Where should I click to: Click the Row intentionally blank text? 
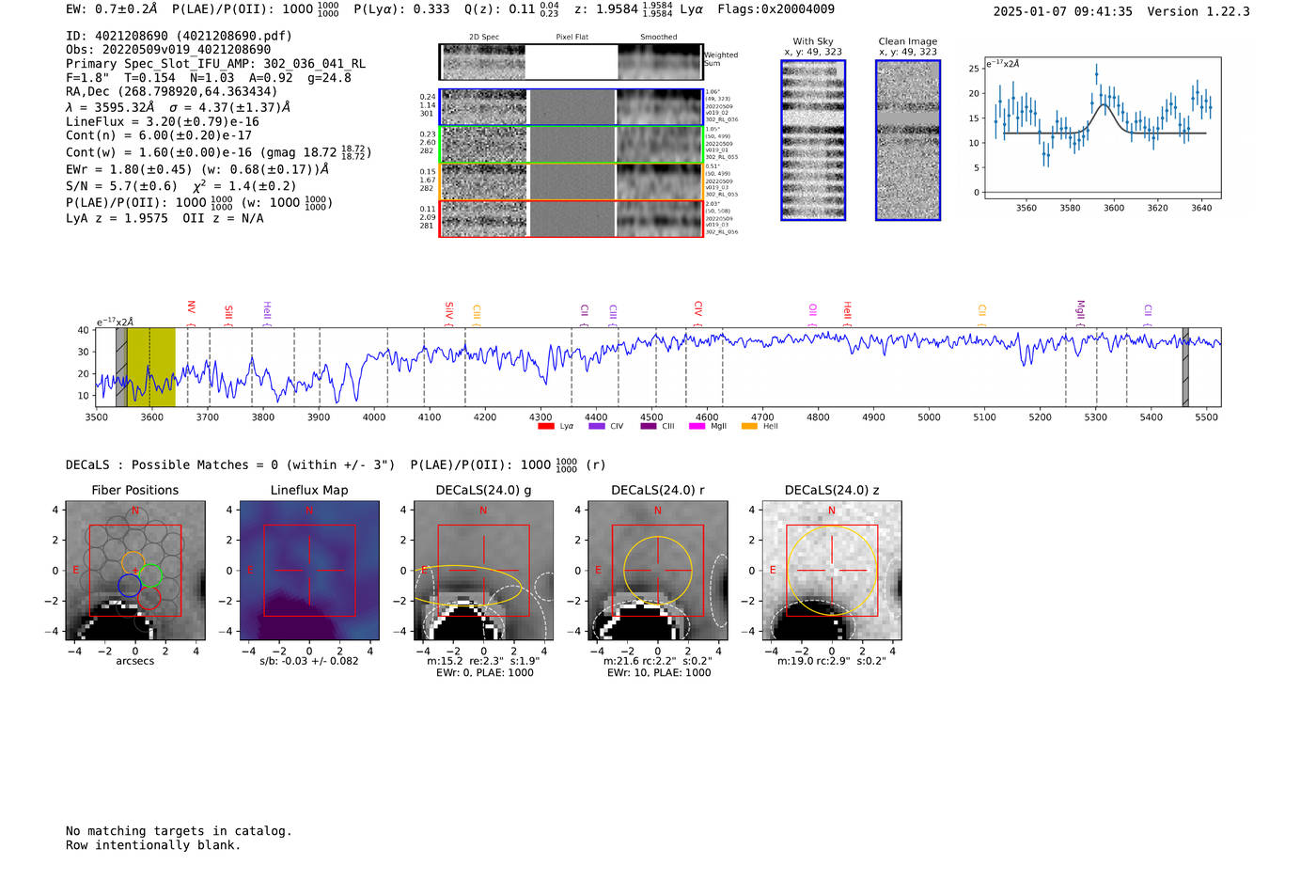click(x=153, y=845)
